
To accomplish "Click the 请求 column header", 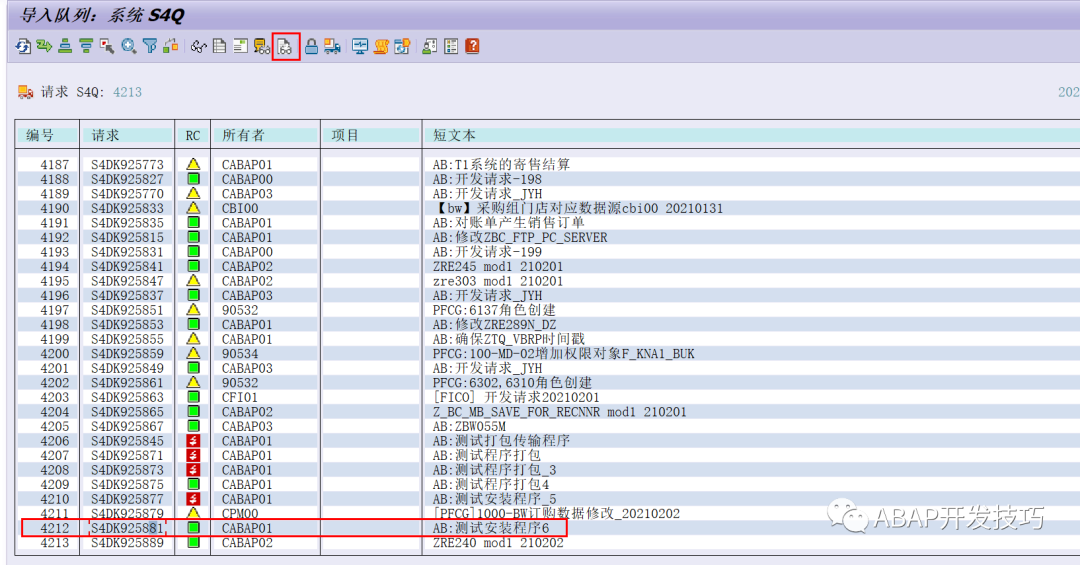I will point(105,136).
